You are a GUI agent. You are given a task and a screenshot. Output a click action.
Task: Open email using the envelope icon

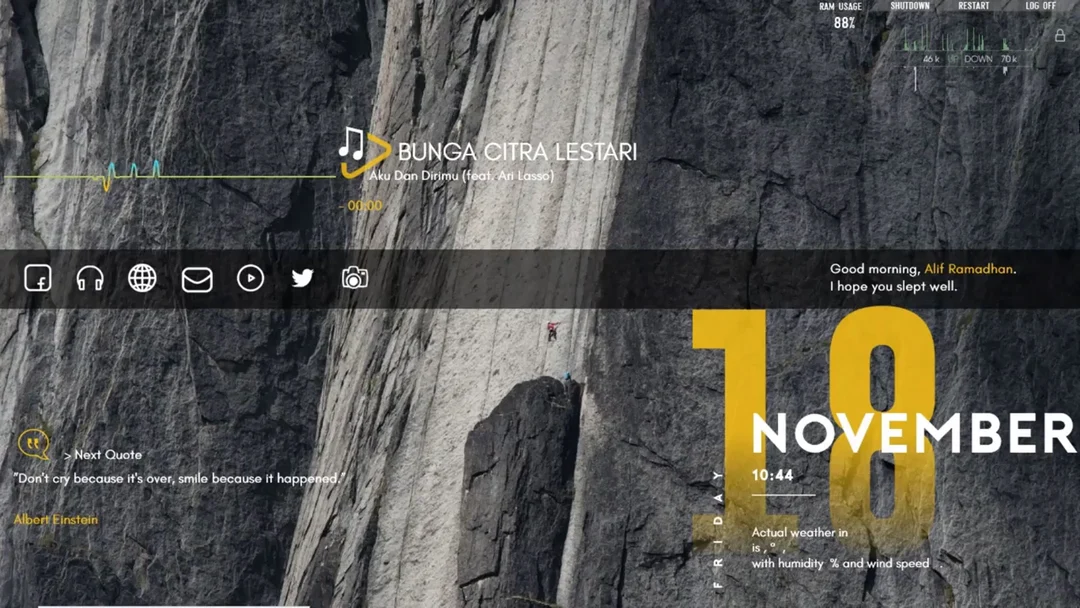pyautogui.click(x=196, y=281)
